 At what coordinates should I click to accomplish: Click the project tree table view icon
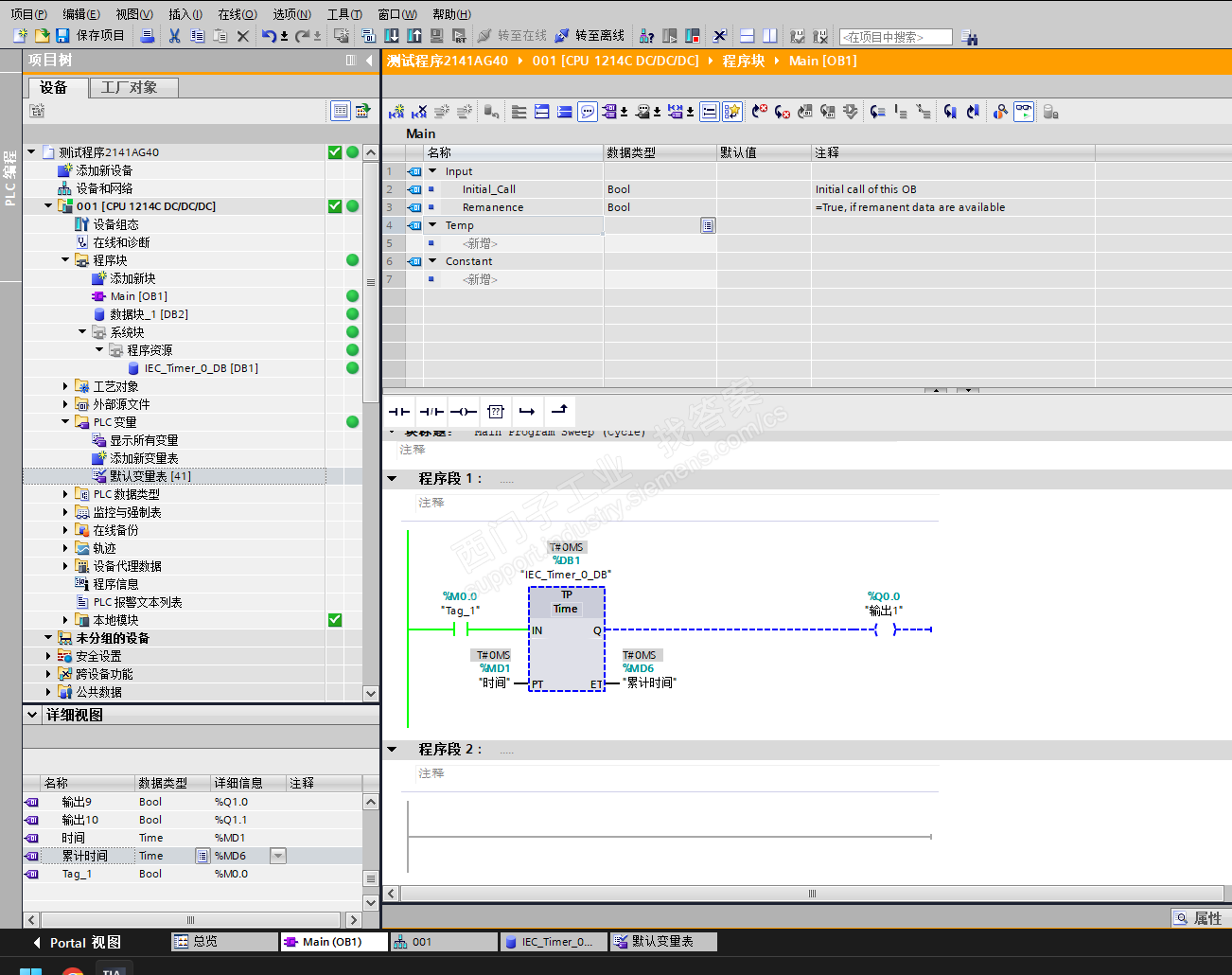[x=341, y=111]
